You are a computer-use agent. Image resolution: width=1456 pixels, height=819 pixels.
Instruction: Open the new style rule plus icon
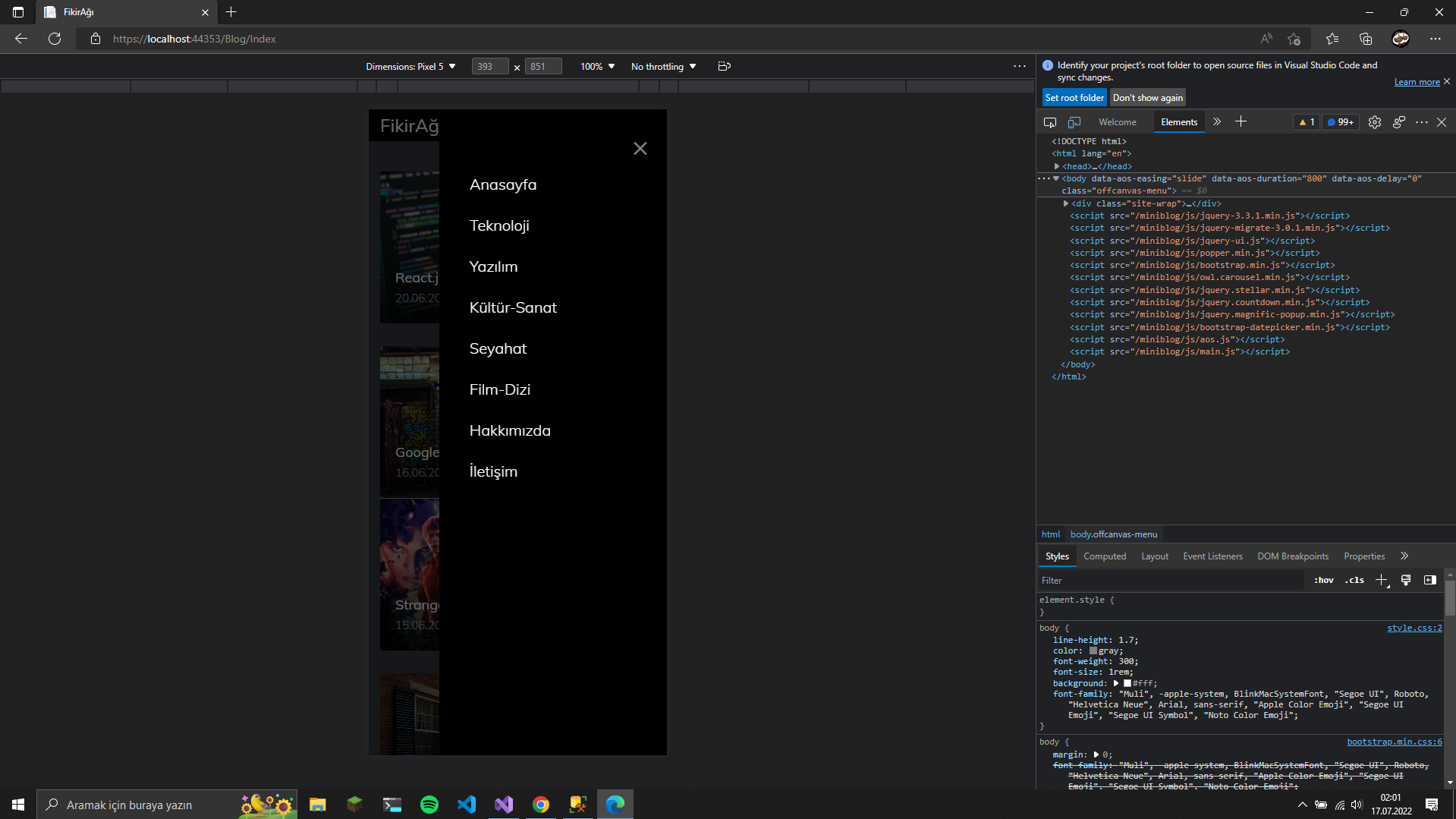(x=1382, y=581)
